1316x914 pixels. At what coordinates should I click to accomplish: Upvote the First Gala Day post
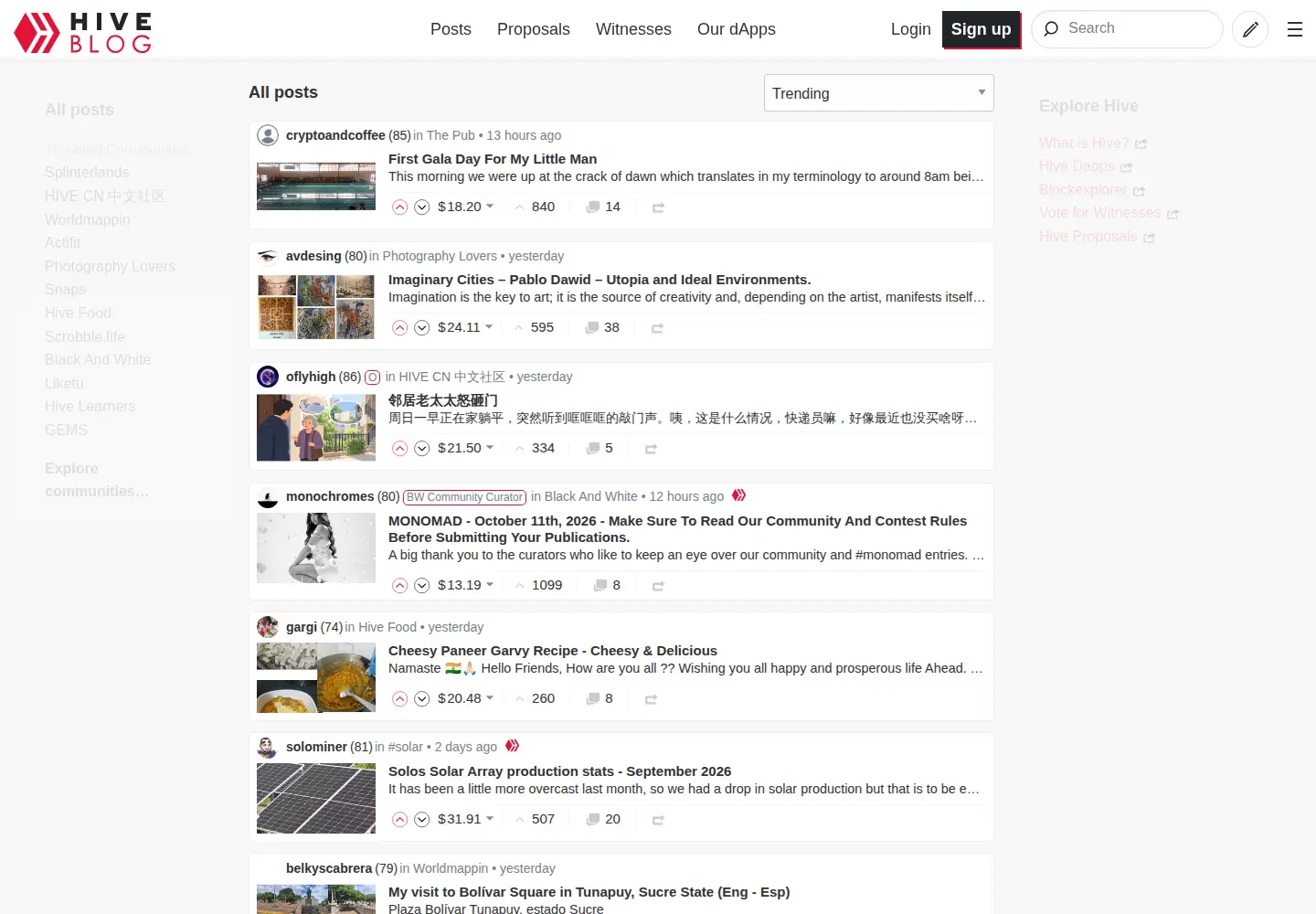[400, 207]
